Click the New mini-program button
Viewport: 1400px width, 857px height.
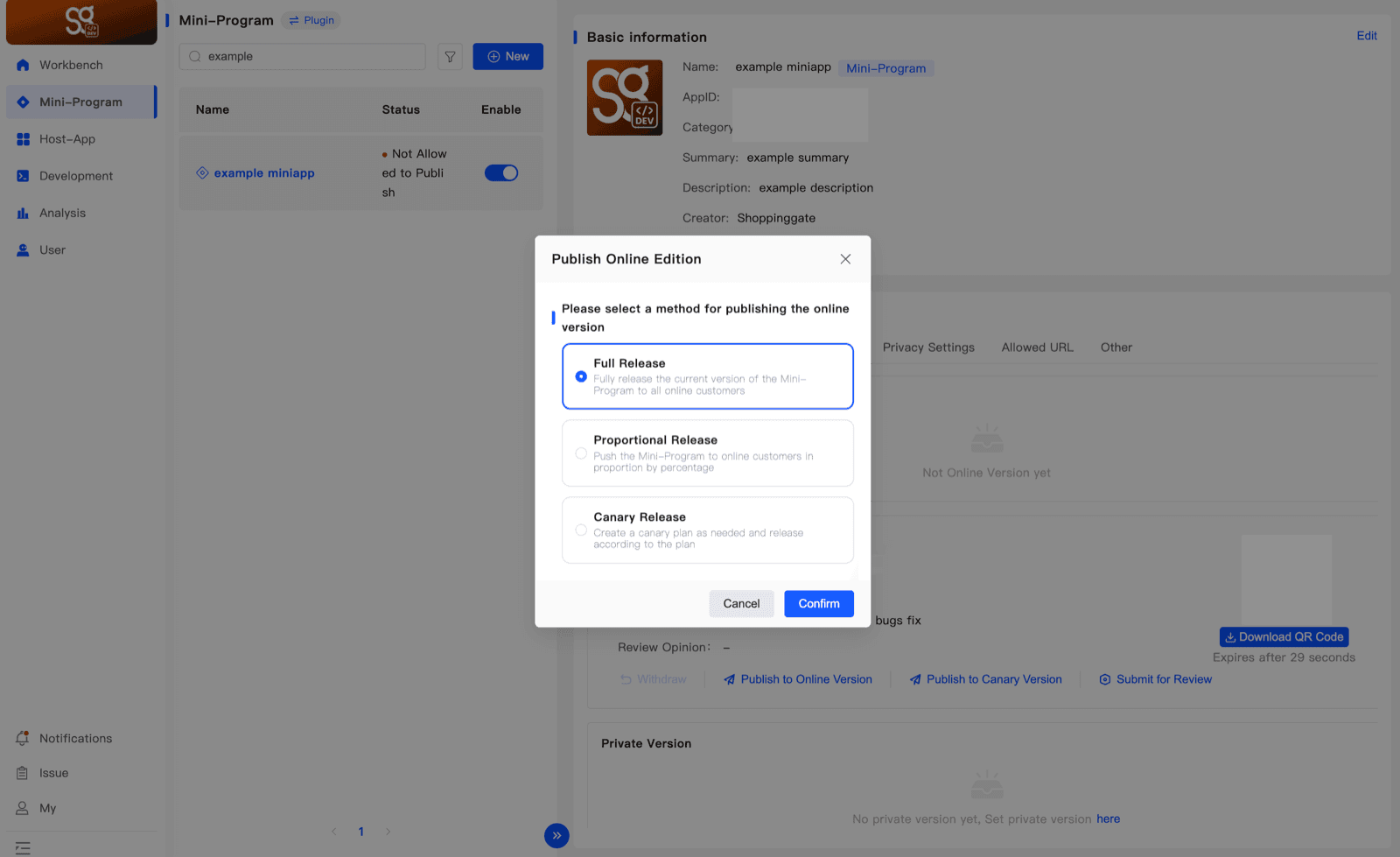point(507,57)
